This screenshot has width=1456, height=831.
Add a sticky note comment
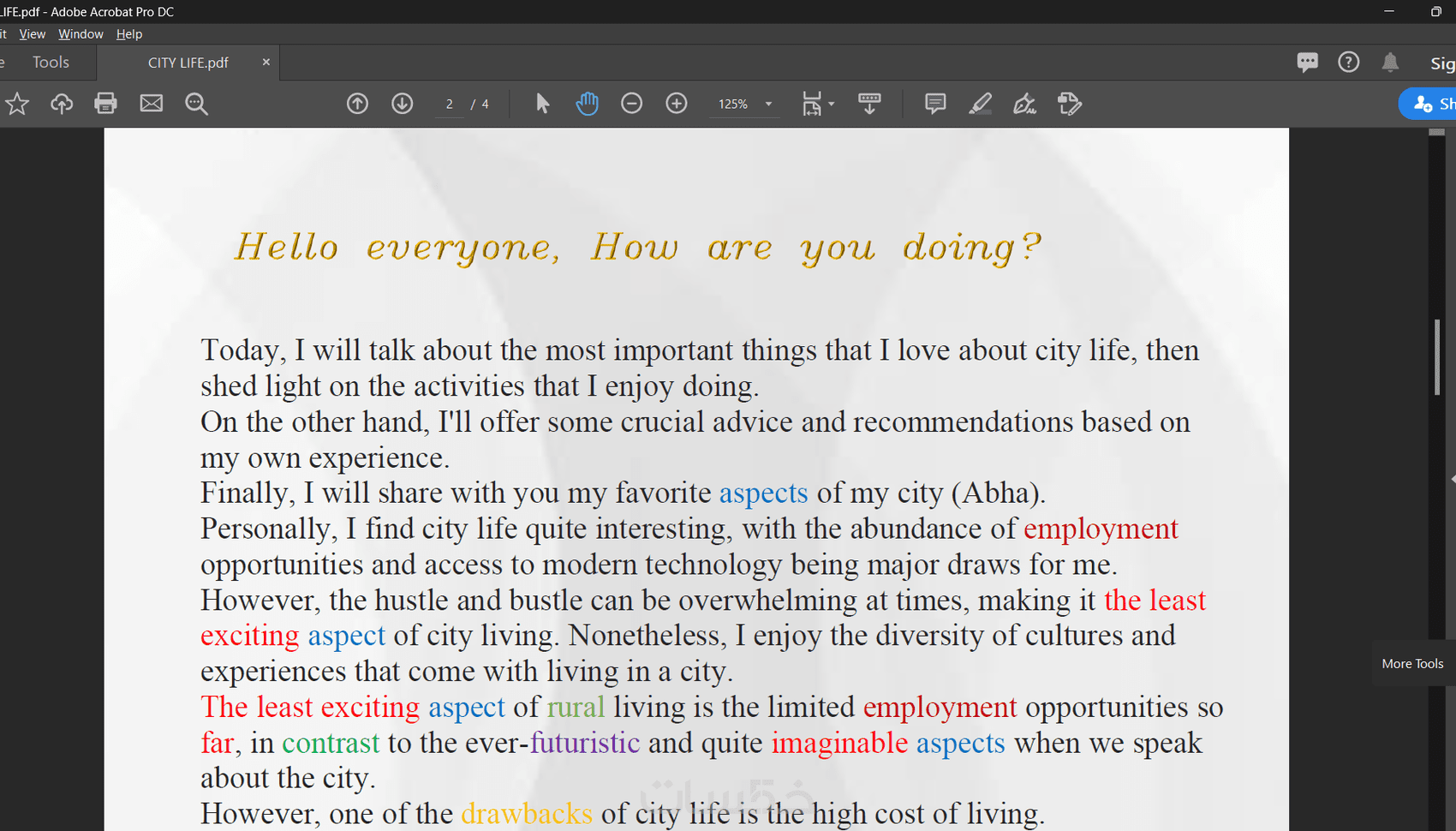point(935,104)
